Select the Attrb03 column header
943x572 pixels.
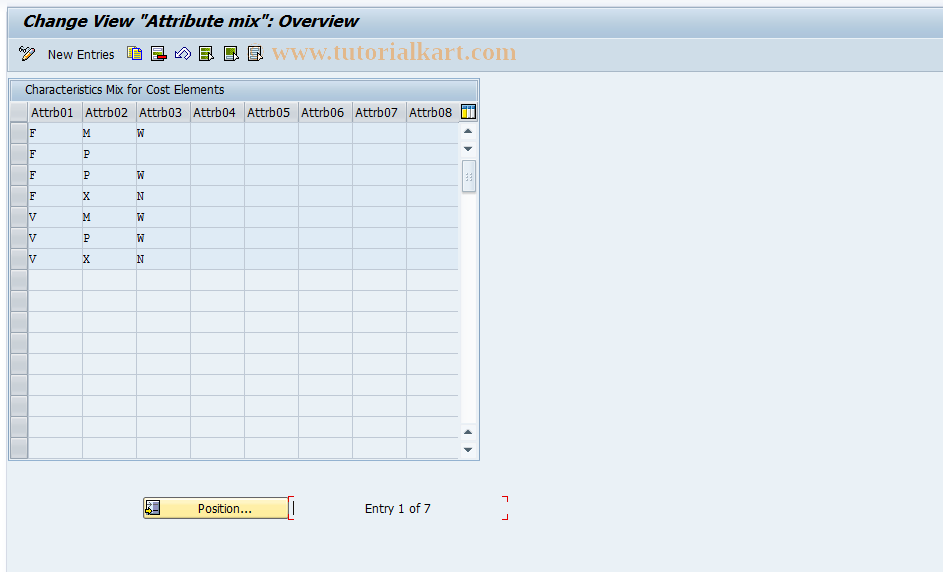pos(163,112)
